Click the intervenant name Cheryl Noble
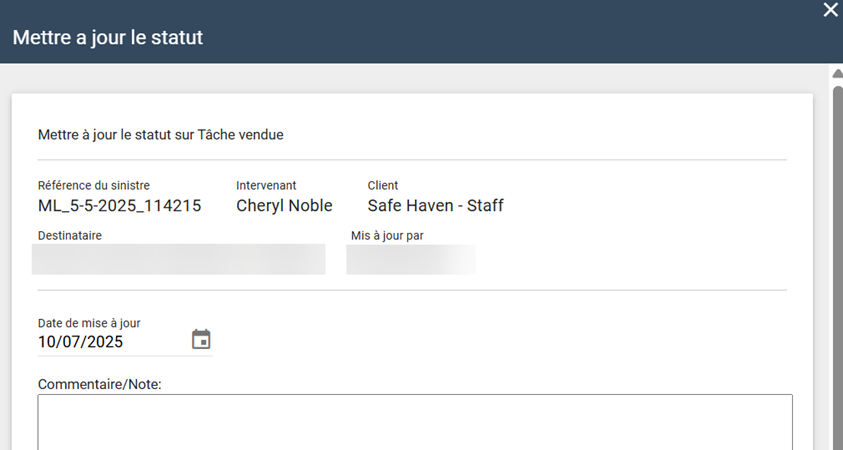This screenshot has height=450, width=843. click(284, 206)
